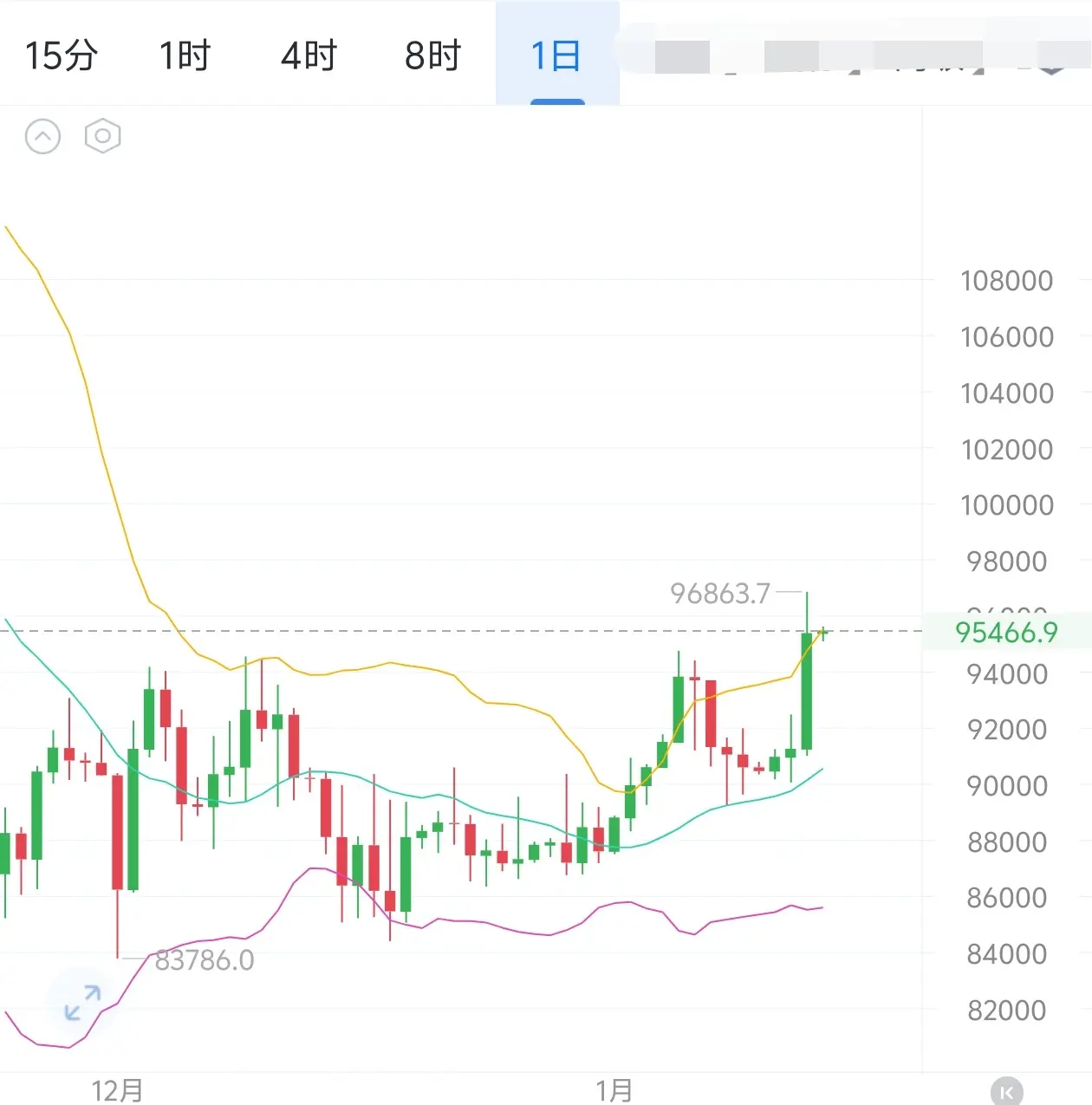Switch to the 15分 timeframe tab
1092x1105 pixels.
(x=61, y=55)
